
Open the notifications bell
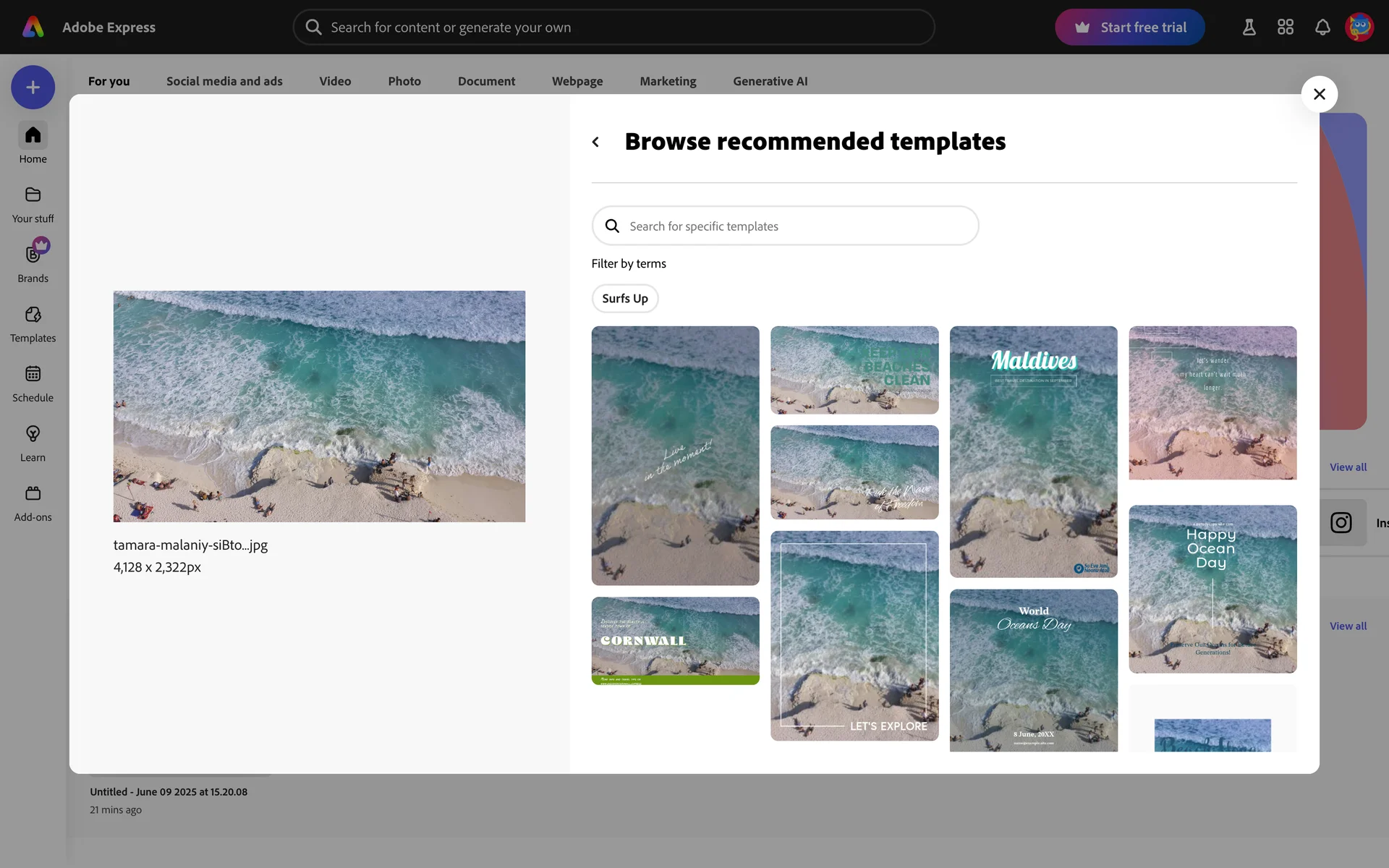click(x=1322, y=27)
